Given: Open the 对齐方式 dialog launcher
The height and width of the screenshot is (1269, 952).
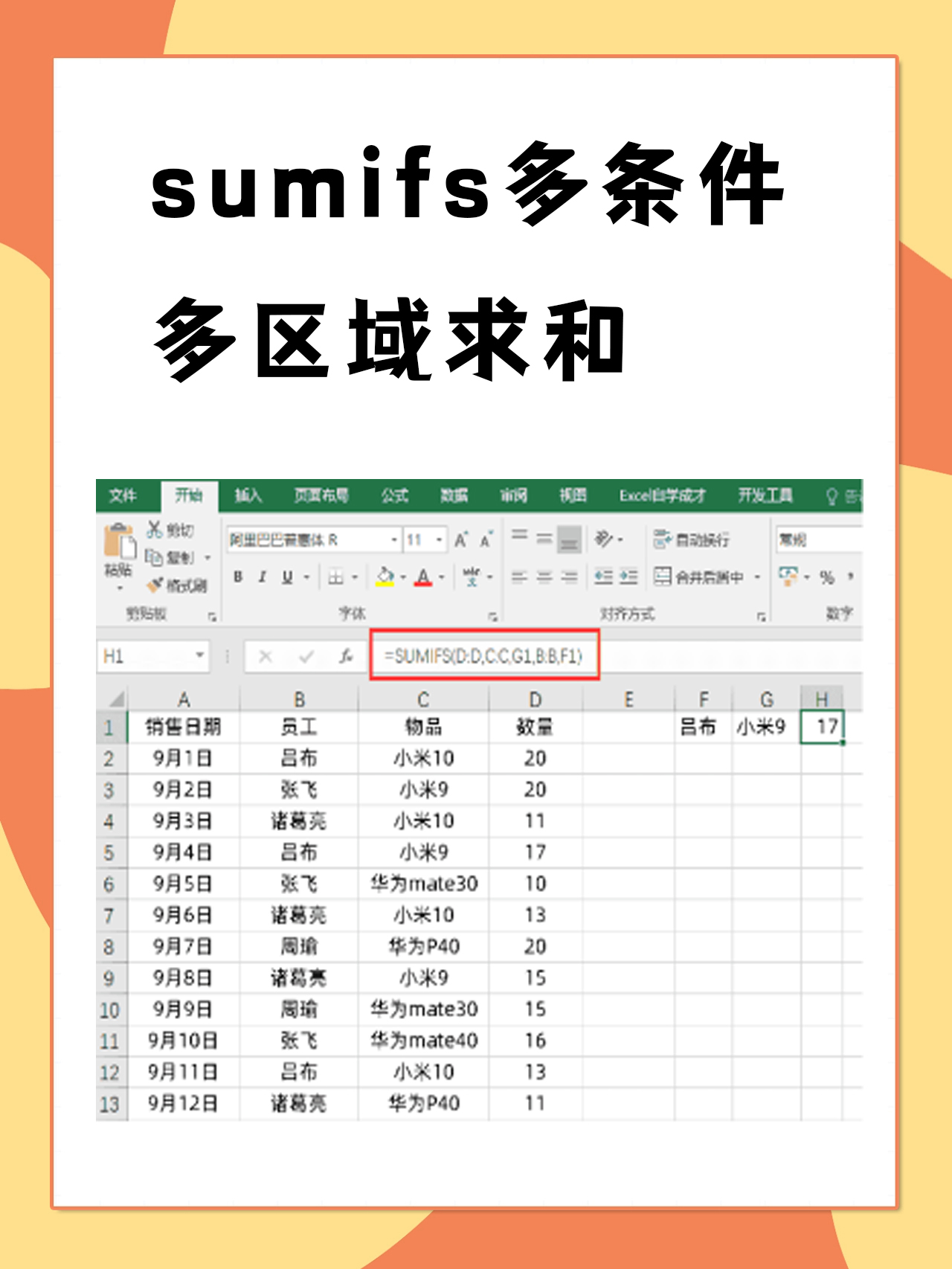Looking at the screenshot, I should [x=761, y=617].
